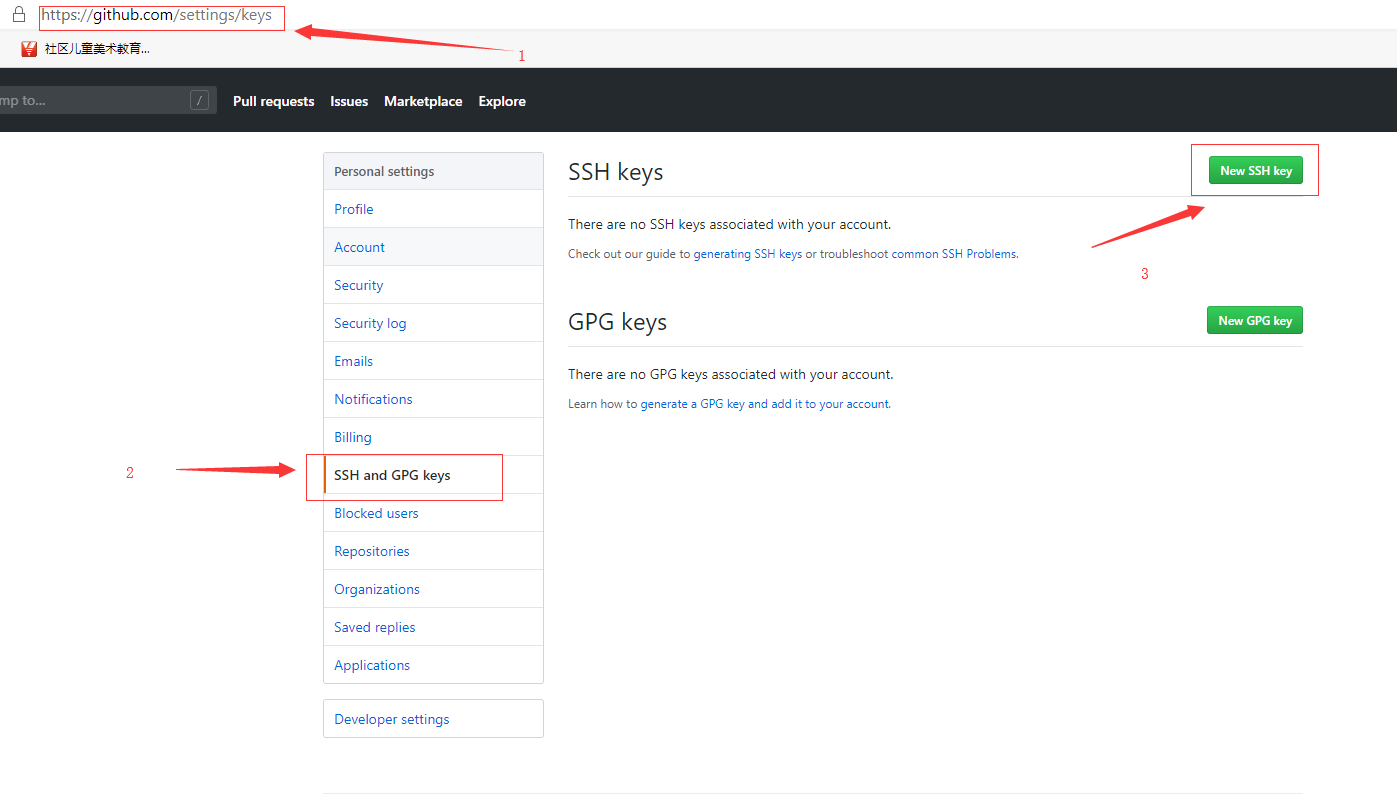Select SSH and GPG keys sidebar item
Image resolution: width=1397 pixels, height=798 pixels.
click(x=433, y=475)
